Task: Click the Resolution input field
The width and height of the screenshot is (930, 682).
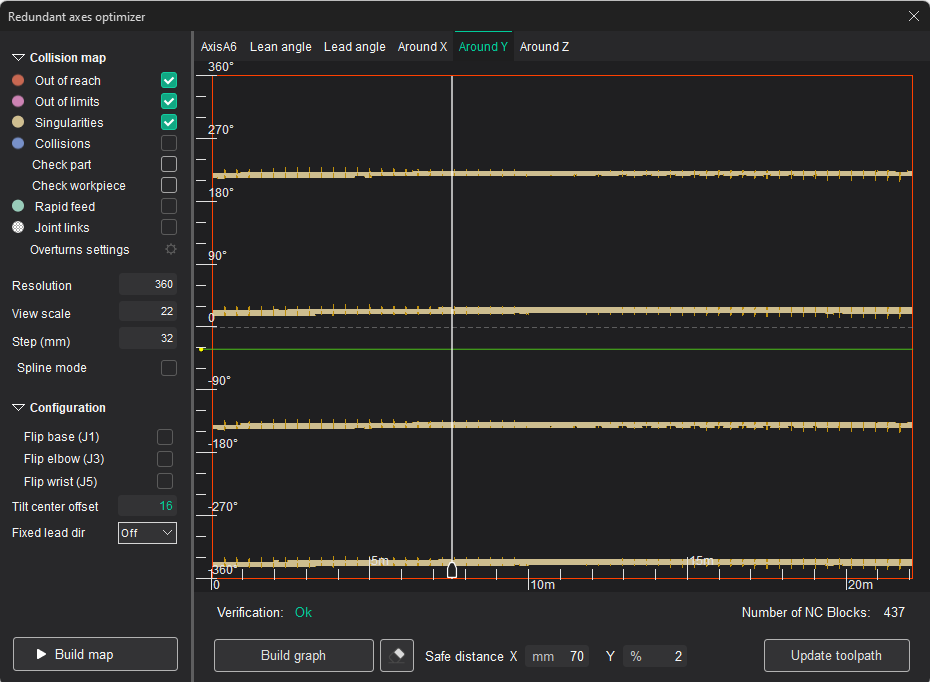Action: coord(148,285)
